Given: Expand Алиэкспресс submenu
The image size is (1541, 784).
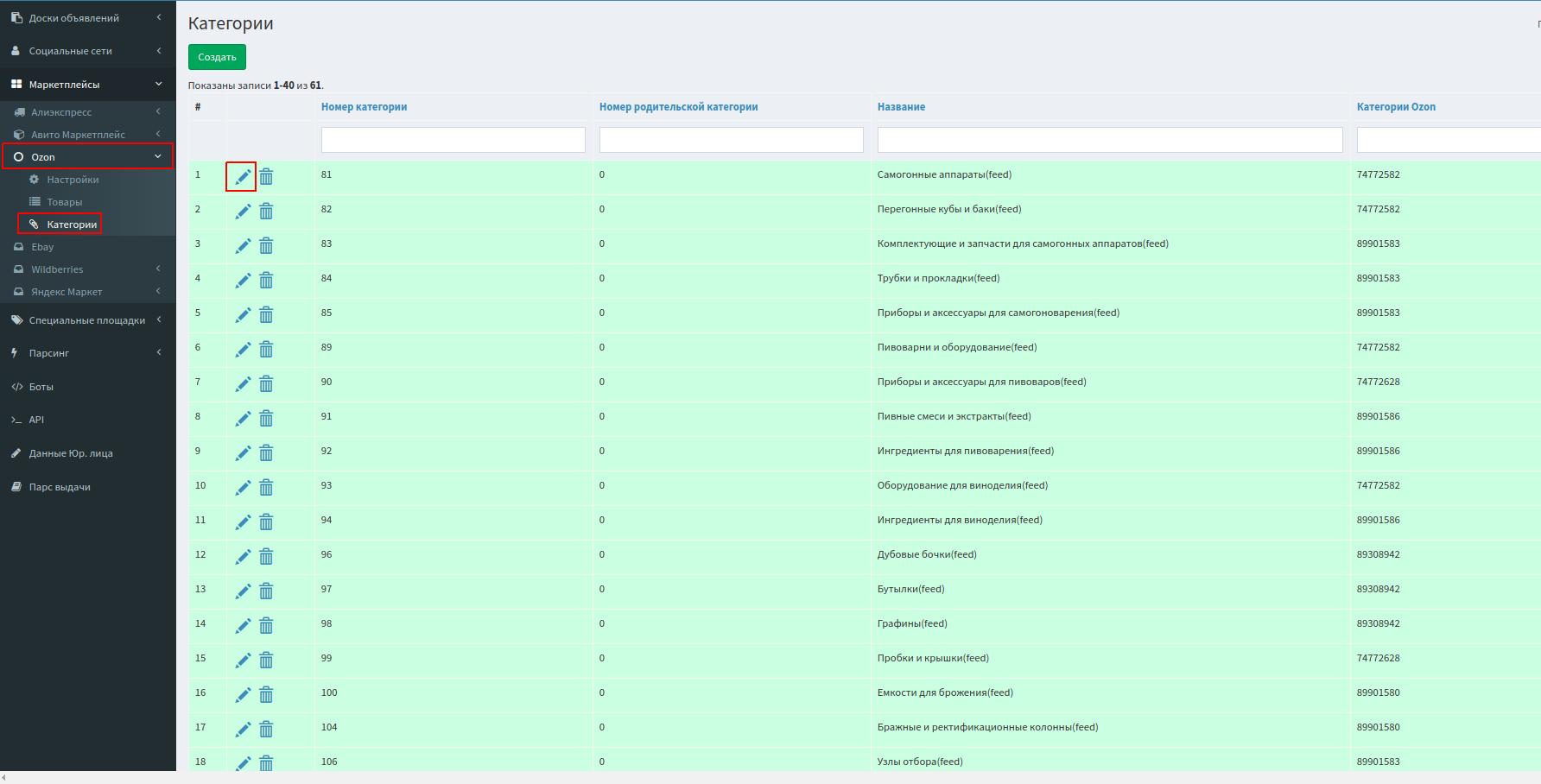Looking at the screenshot, I should [87, 112].
